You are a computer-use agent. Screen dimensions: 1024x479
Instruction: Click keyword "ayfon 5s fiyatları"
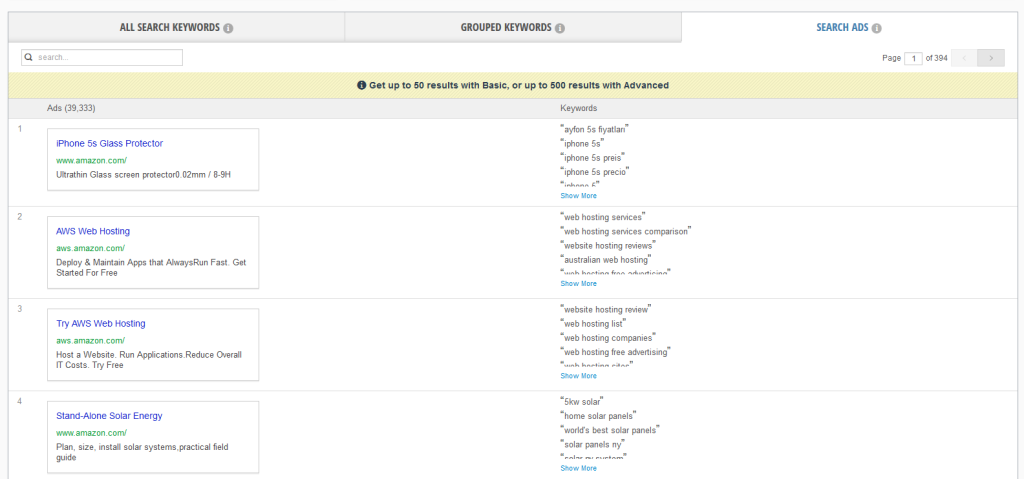(594, 129)
